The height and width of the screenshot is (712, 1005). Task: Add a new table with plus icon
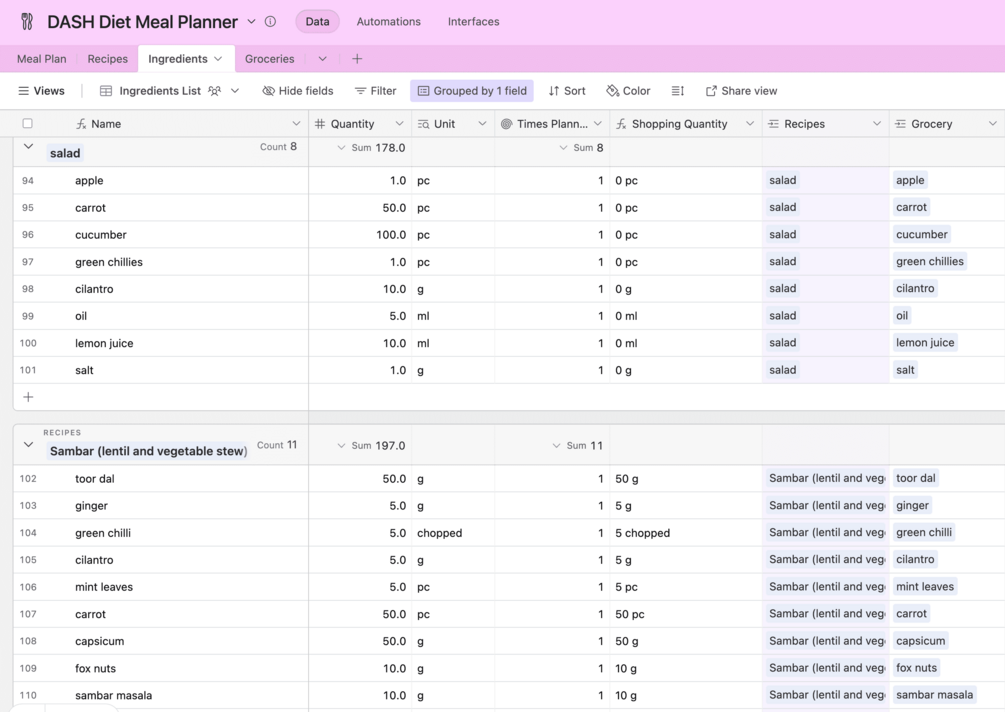357,59
